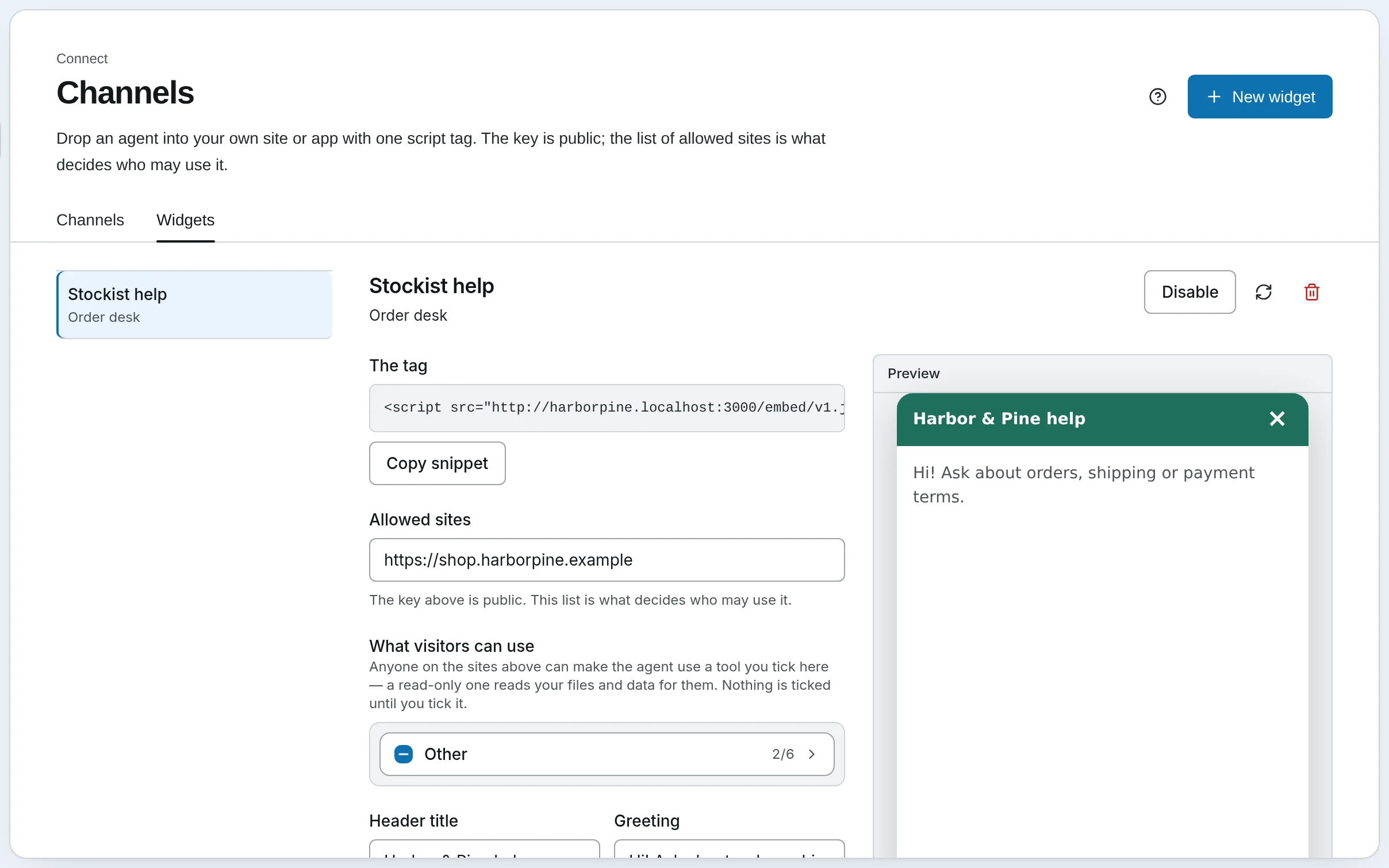The image size is (1389, 868).
Task: Expand the Other tools group chevron
Action: point(812,754)
